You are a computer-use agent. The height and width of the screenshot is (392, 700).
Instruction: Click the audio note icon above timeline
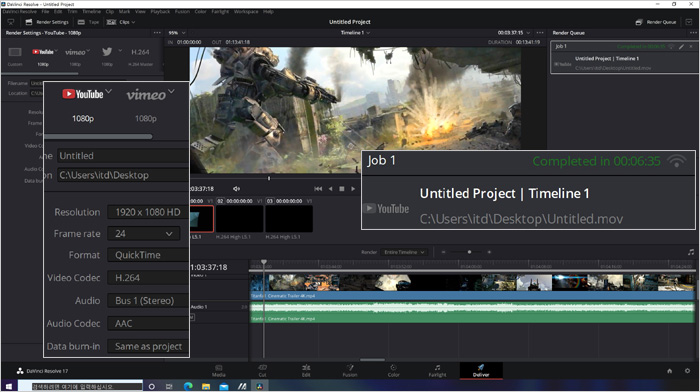point(691,252)
